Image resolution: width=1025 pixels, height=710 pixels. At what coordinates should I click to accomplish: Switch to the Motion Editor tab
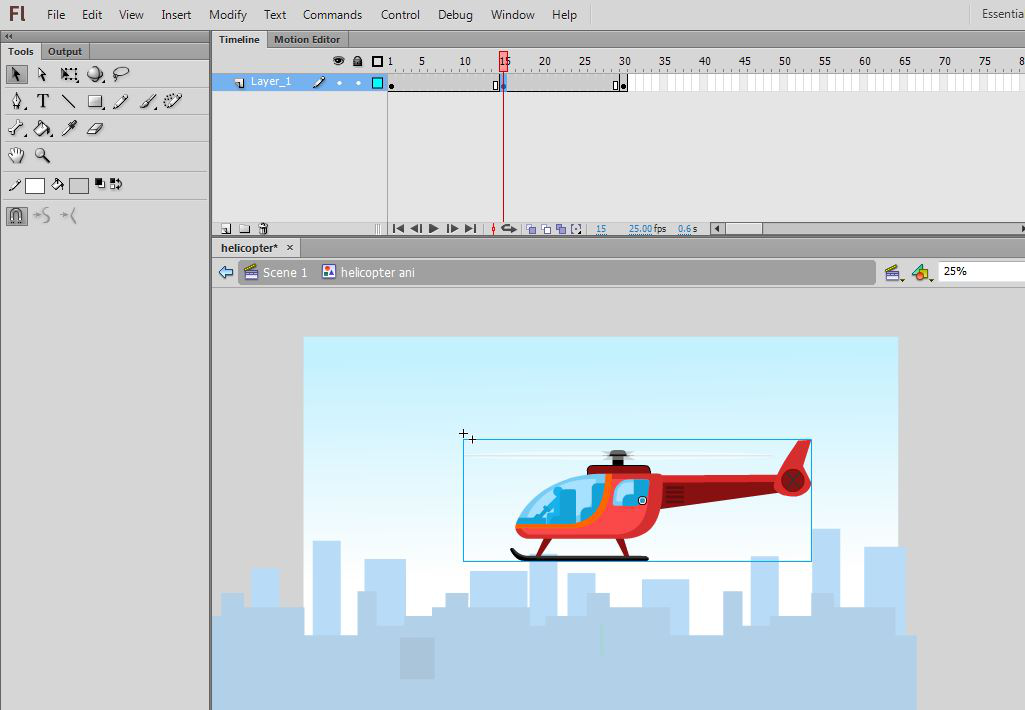click(x=307, y=39)
